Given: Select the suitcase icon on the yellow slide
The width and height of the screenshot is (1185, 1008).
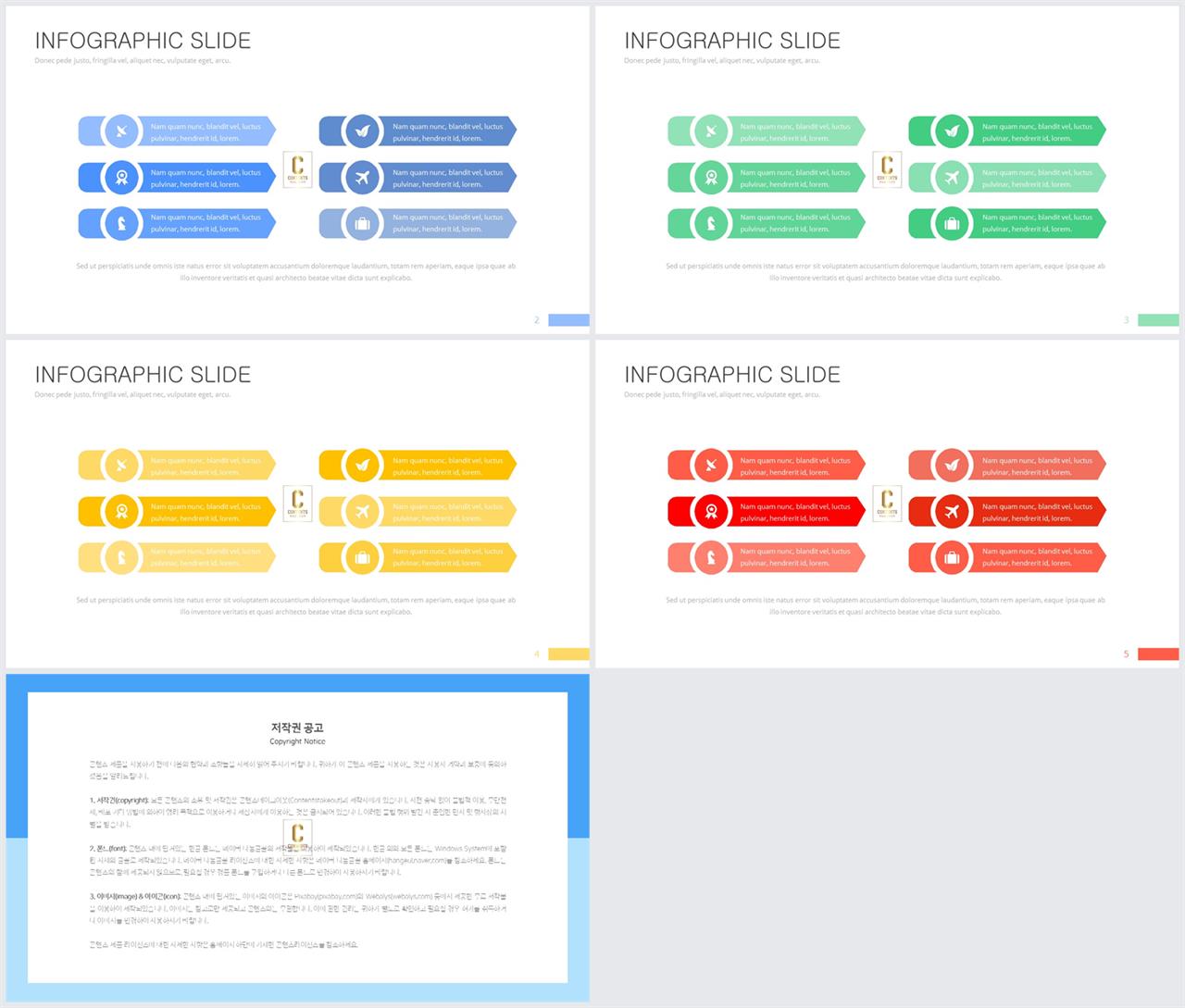Looking at the screenshot, I should pyautogui.click(x=362, y=556).
